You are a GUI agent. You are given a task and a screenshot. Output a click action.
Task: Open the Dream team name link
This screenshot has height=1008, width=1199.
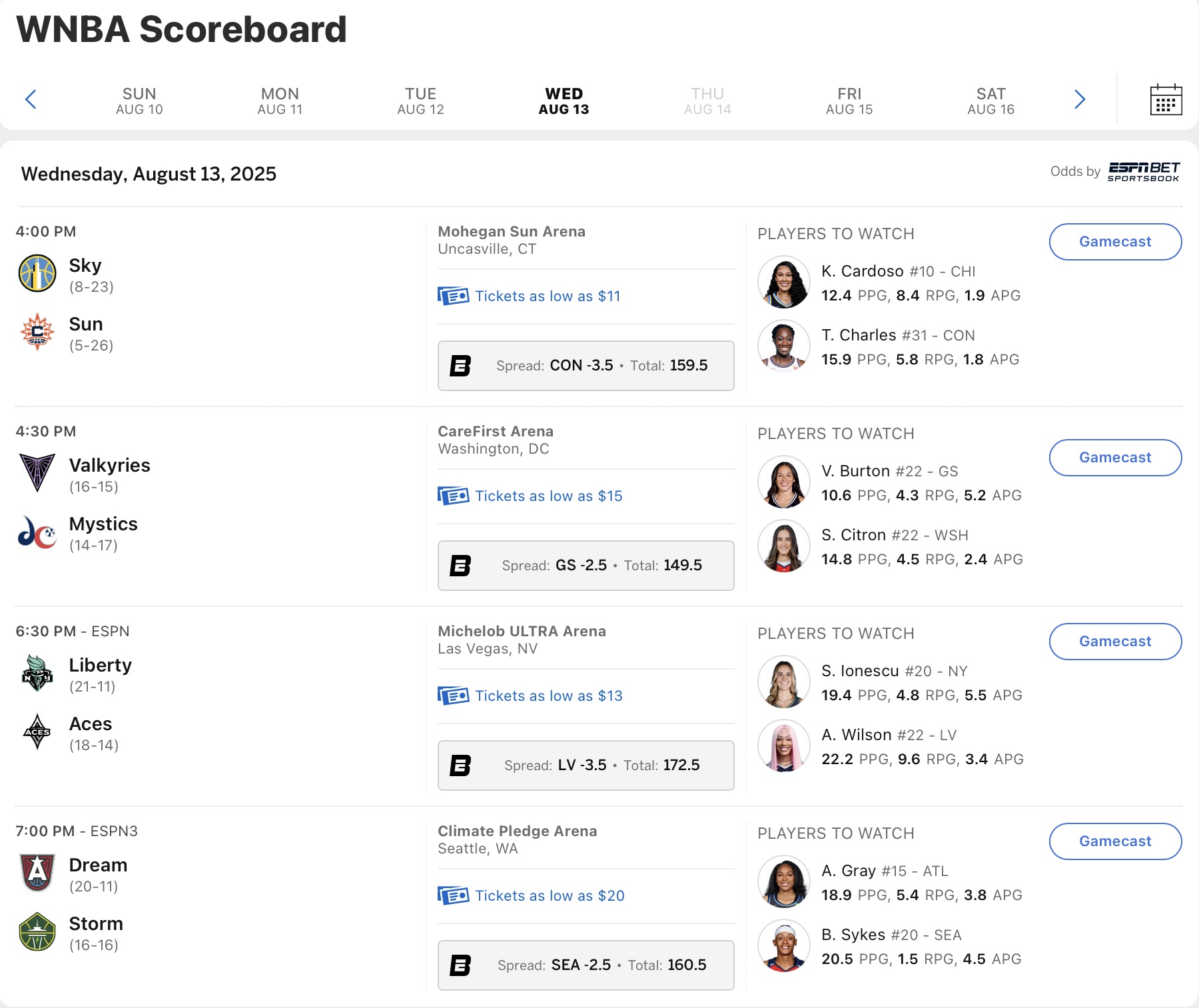(98, 865)
